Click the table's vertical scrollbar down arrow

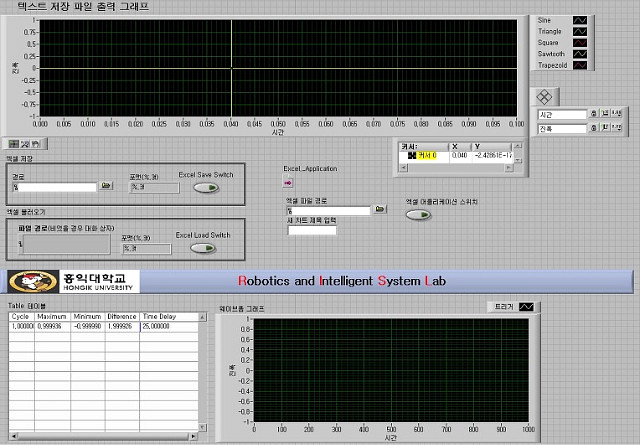(203, 427)
